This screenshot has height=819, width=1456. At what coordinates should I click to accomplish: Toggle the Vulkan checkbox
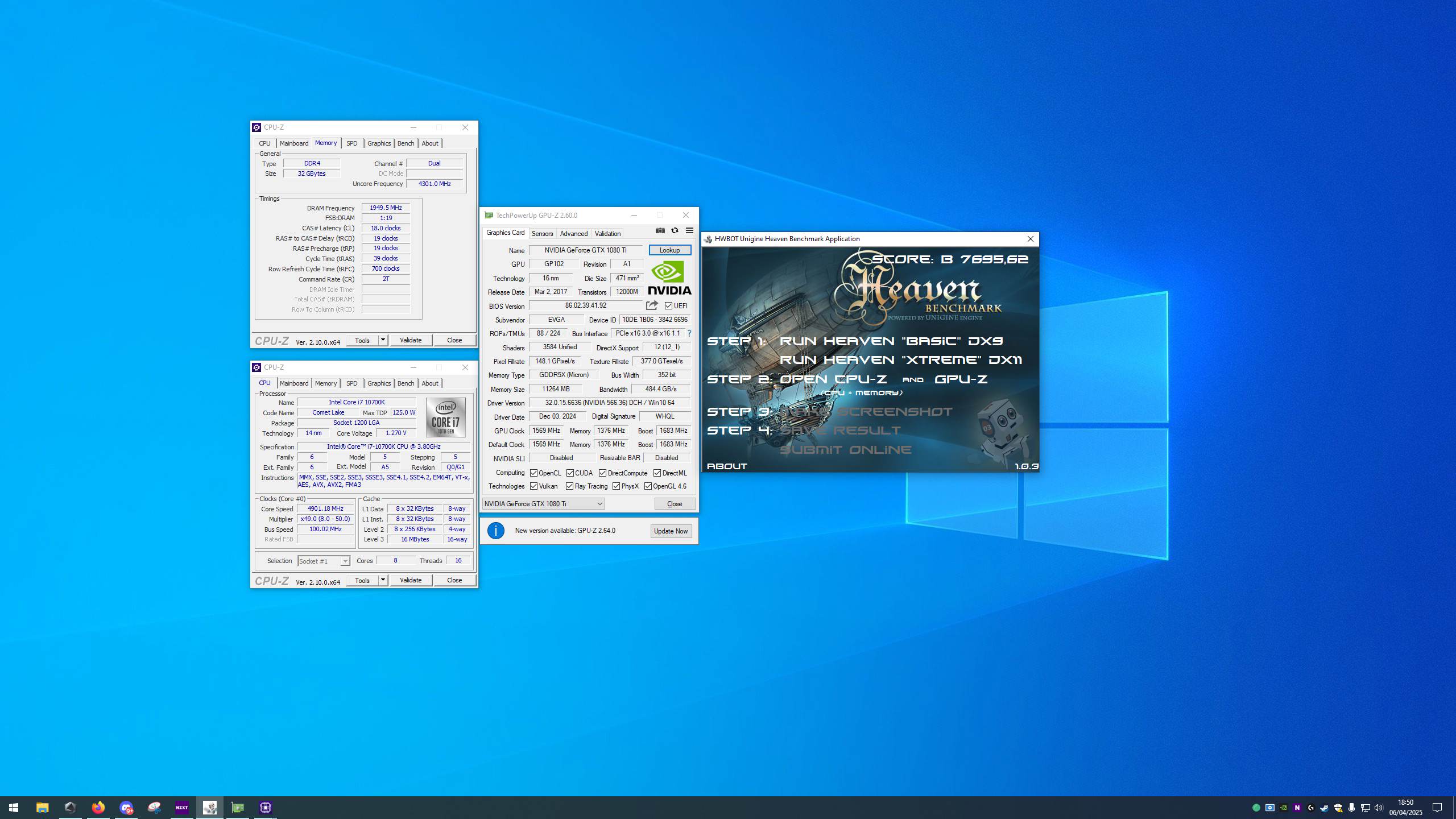[x=533, y=486]
